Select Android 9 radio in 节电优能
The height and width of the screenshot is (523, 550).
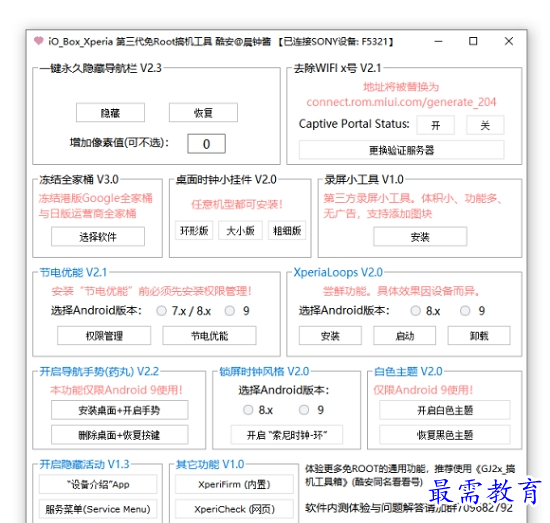(230, 311)
